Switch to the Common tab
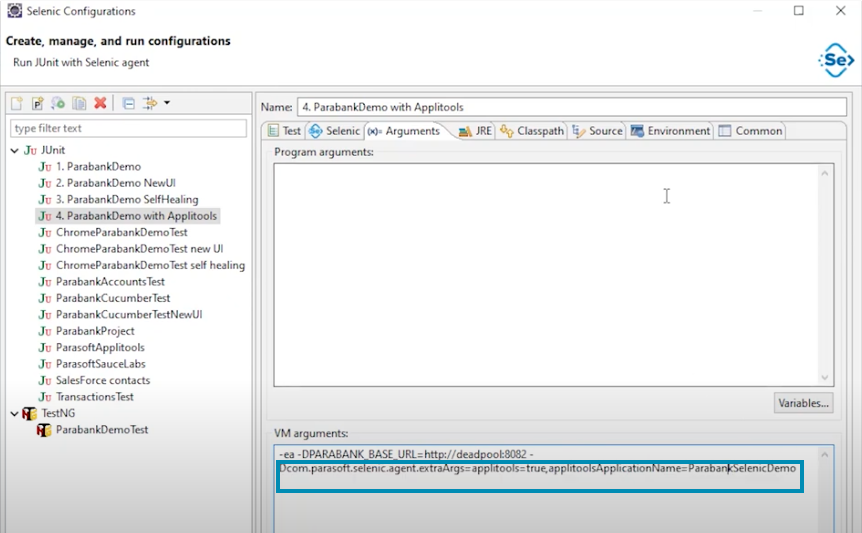This screenshot has height=533, width=862. pos(750,131)
